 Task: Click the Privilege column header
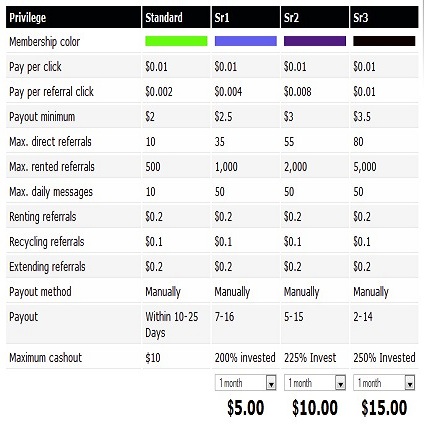coord(28,18)
